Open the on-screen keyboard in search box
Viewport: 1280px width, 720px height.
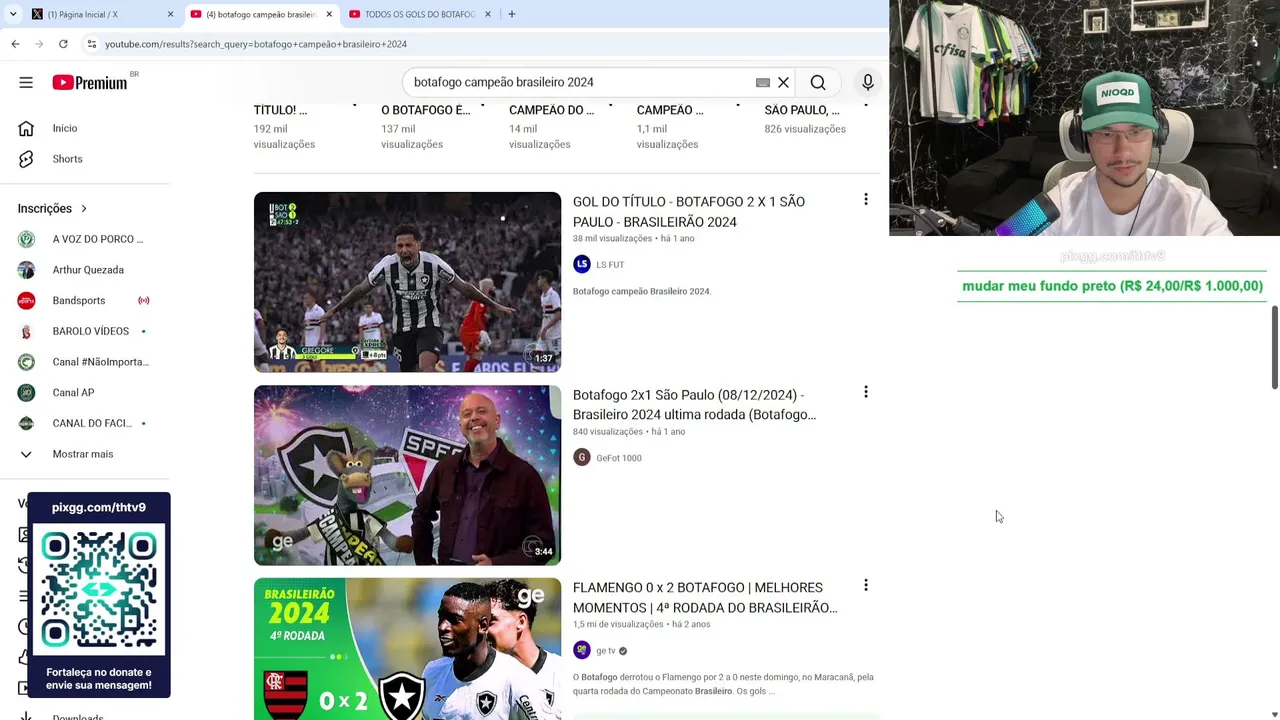763,82
